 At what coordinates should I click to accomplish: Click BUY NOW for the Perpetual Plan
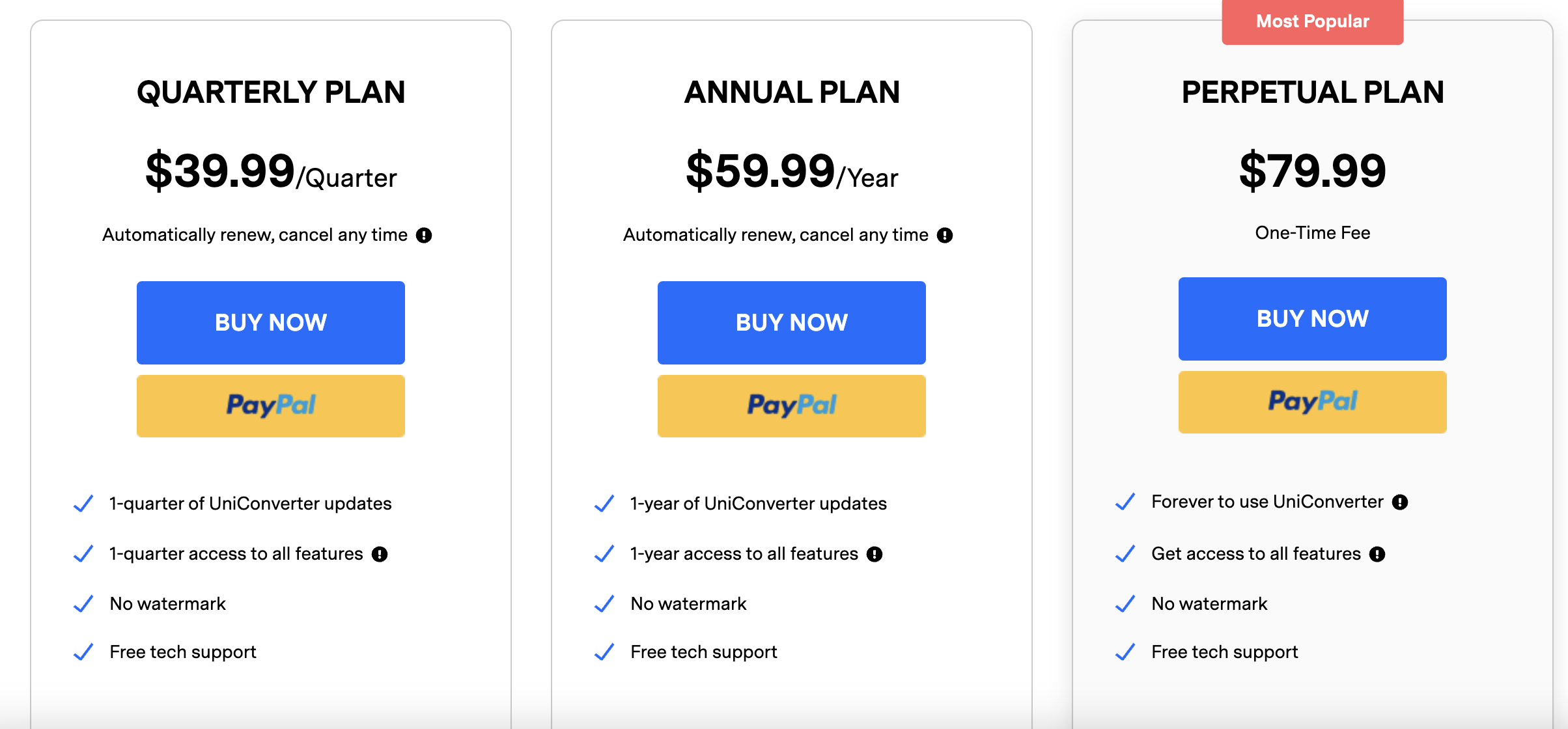point(1313,319)
